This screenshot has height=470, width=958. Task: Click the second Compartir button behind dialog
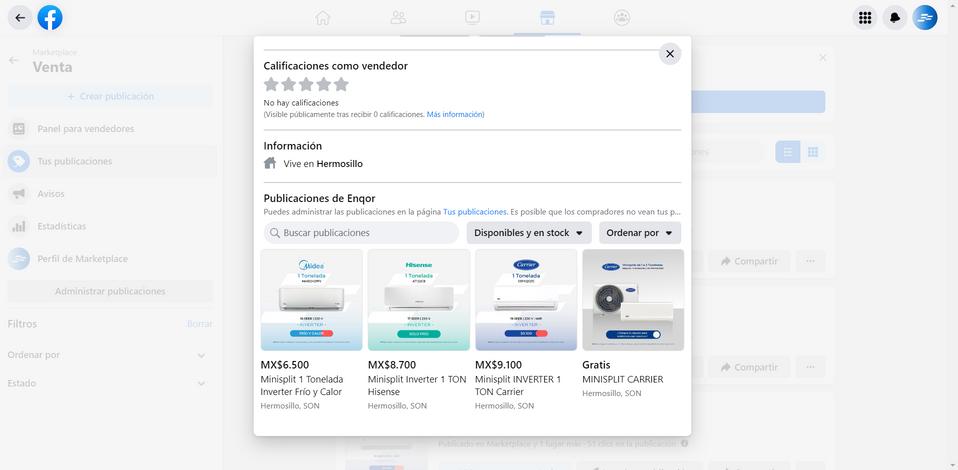click(749, 367)
